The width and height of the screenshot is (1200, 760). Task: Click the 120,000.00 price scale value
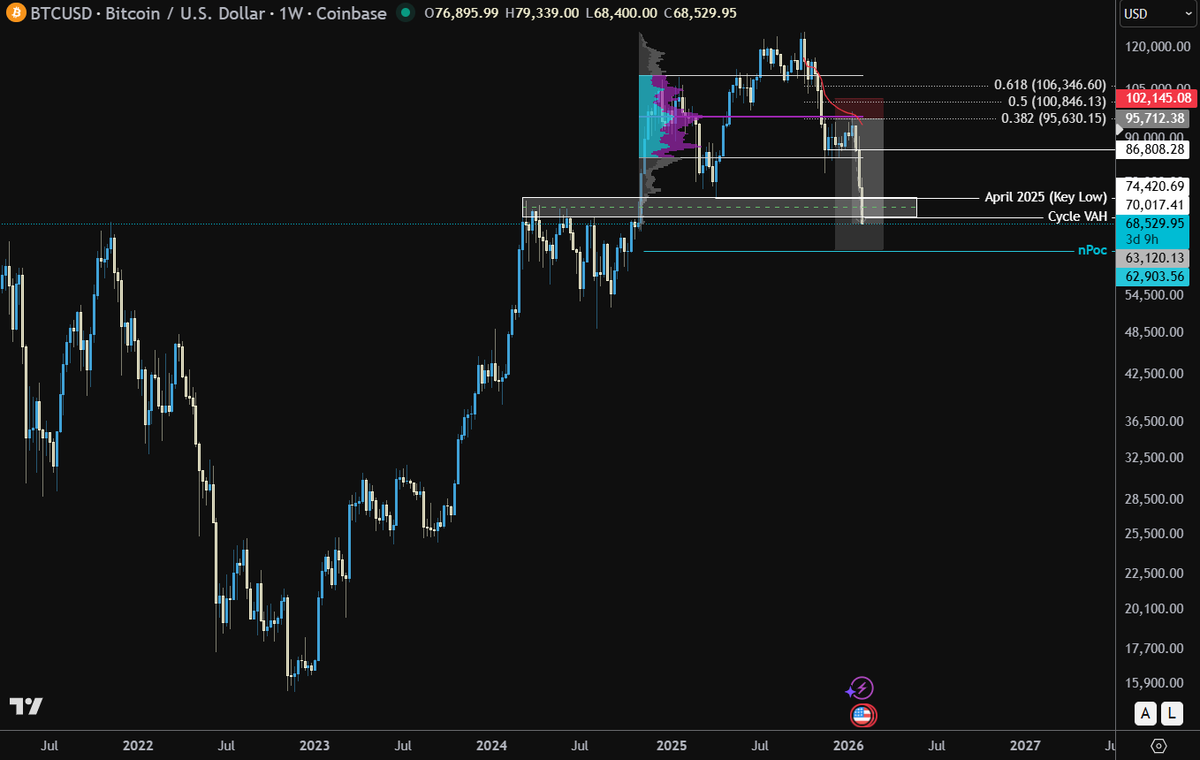click(1159, 47)
